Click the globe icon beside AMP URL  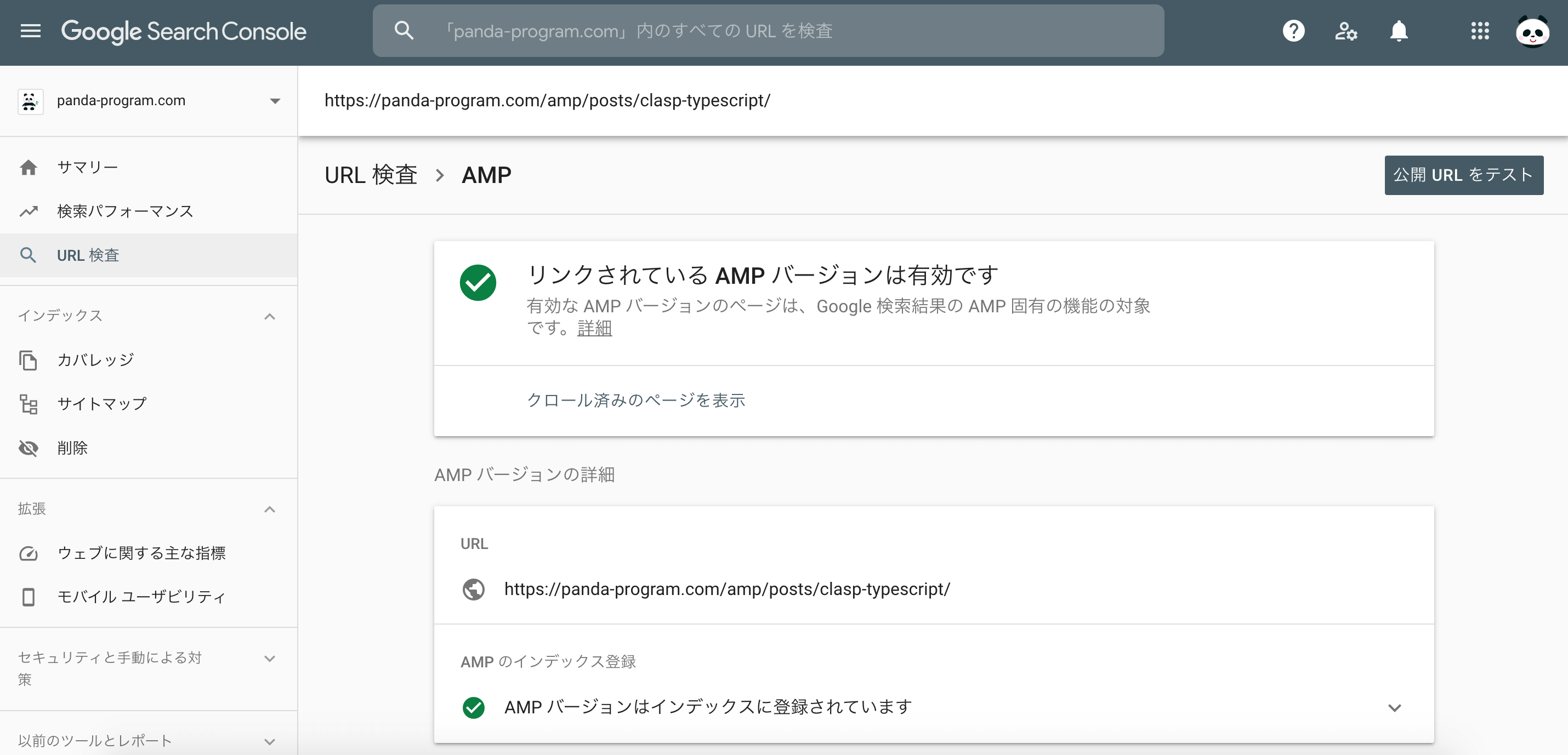coord(474,589)
